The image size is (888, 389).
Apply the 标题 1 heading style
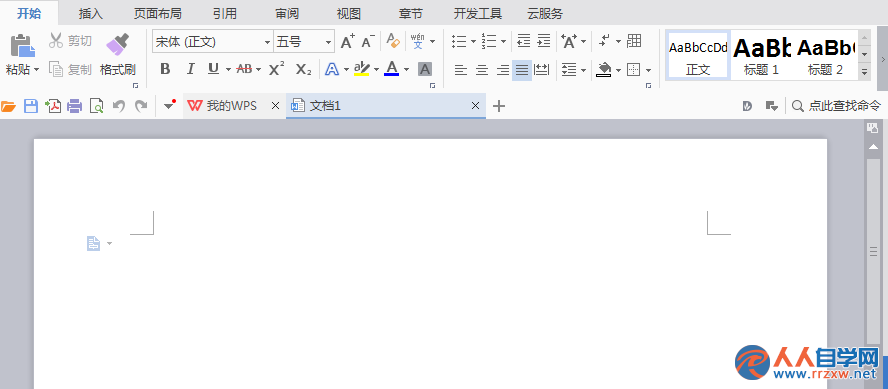(x=761, y=55)
